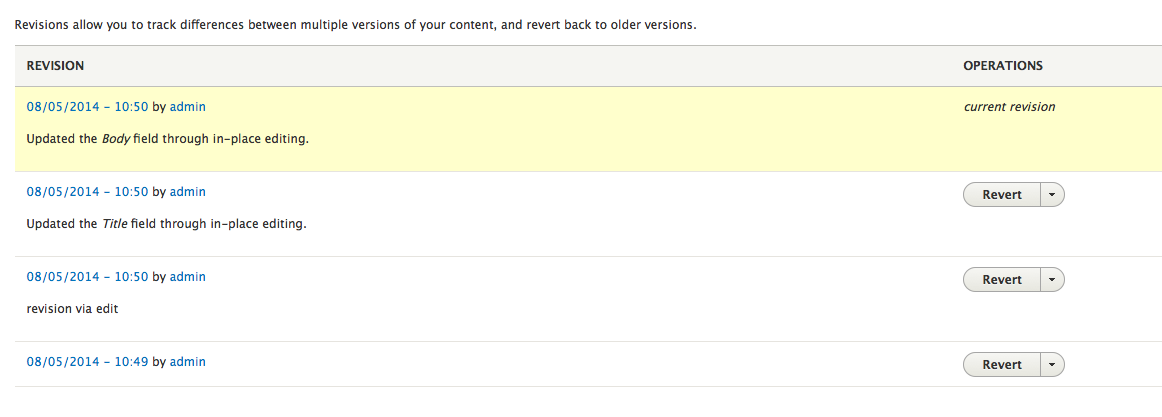Click the REVISION column header

pos(55,66)
